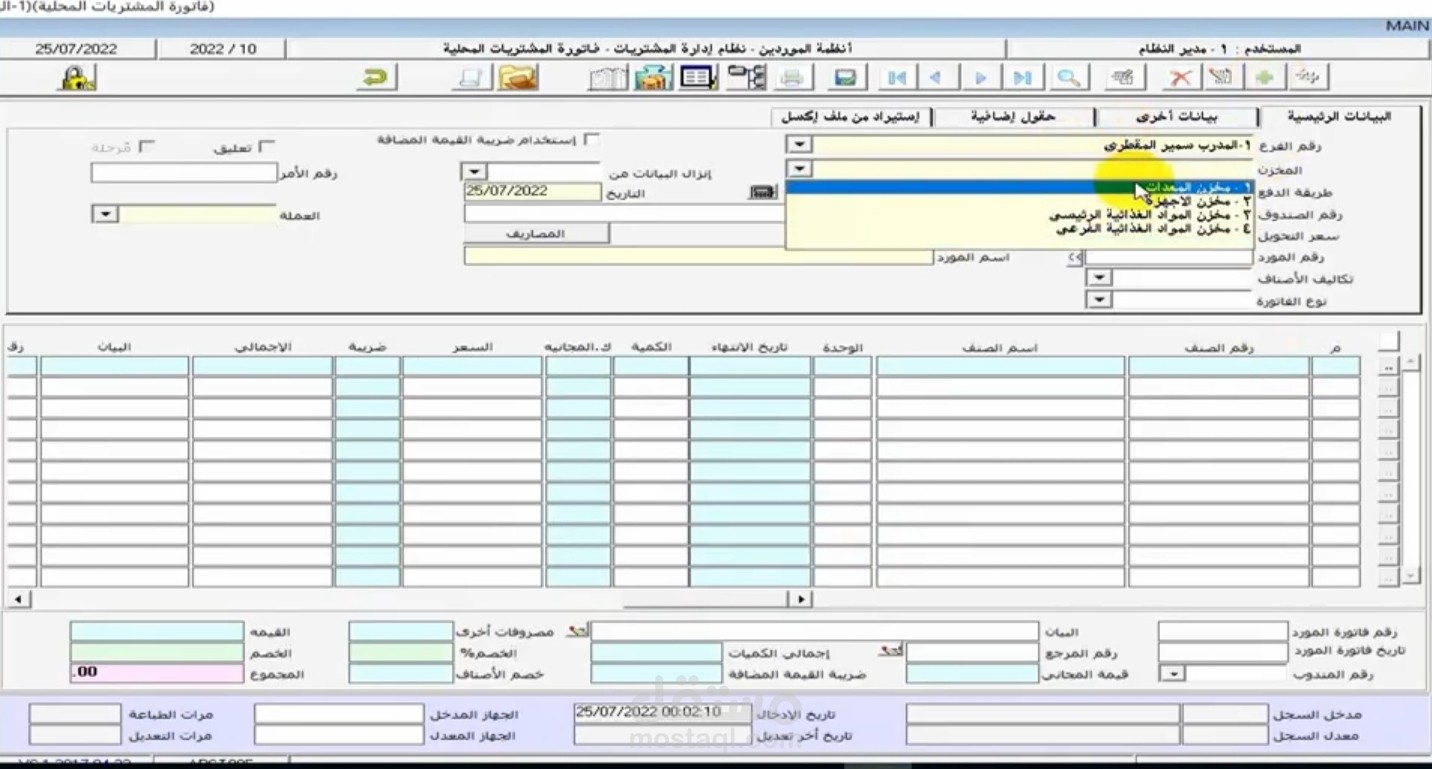Click the رقم الأمر input field
Viewport: 1432px width, 769px height.
point(183,173)
